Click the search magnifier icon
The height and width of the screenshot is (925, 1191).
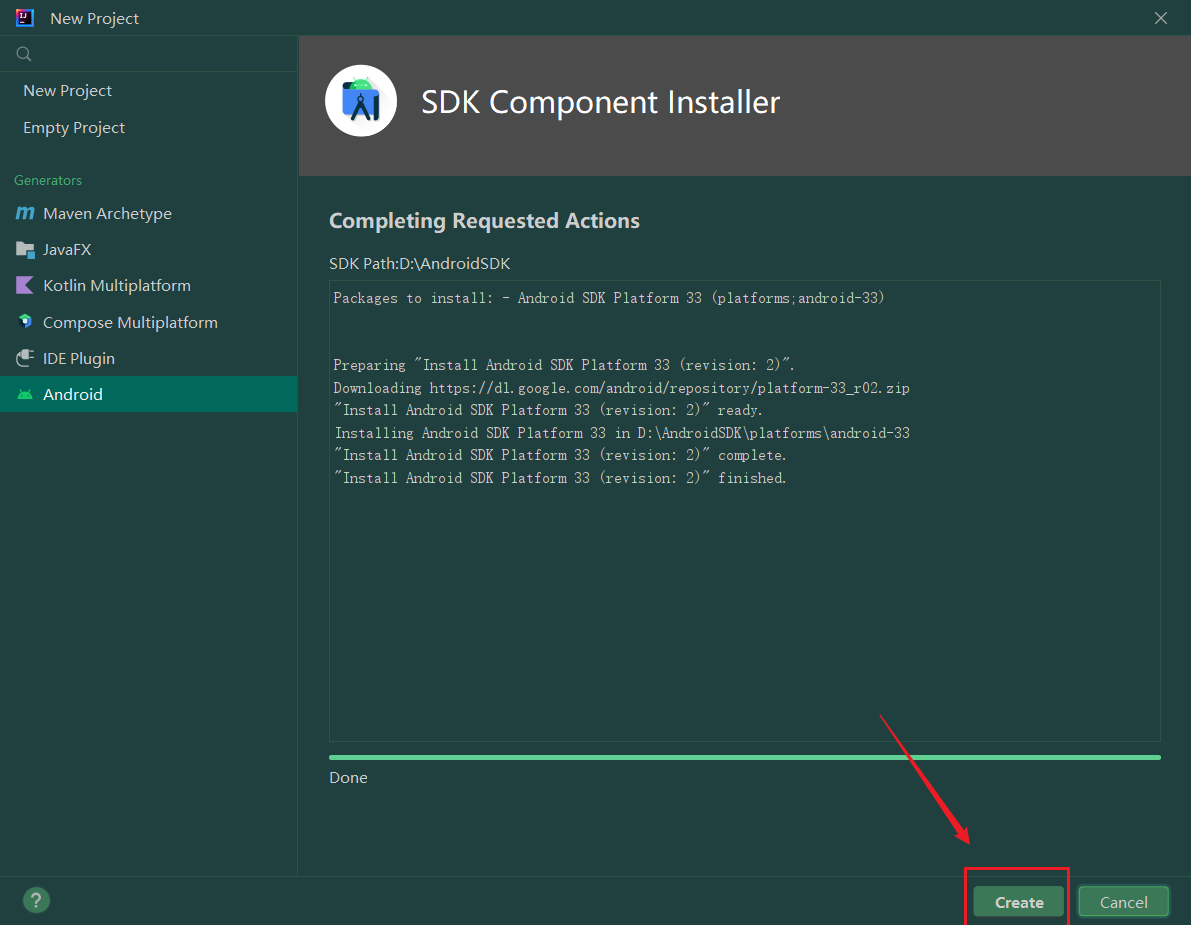pyautogui.click(x=24, y=54)
